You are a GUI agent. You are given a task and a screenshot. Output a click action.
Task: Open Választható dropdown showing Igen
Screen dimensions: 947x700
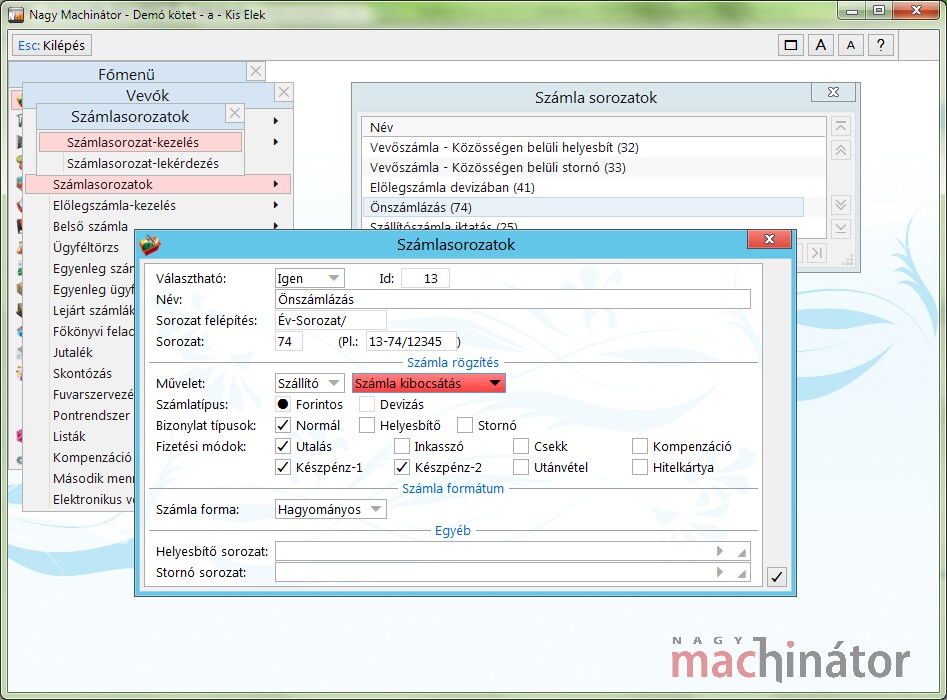(310, 278)
